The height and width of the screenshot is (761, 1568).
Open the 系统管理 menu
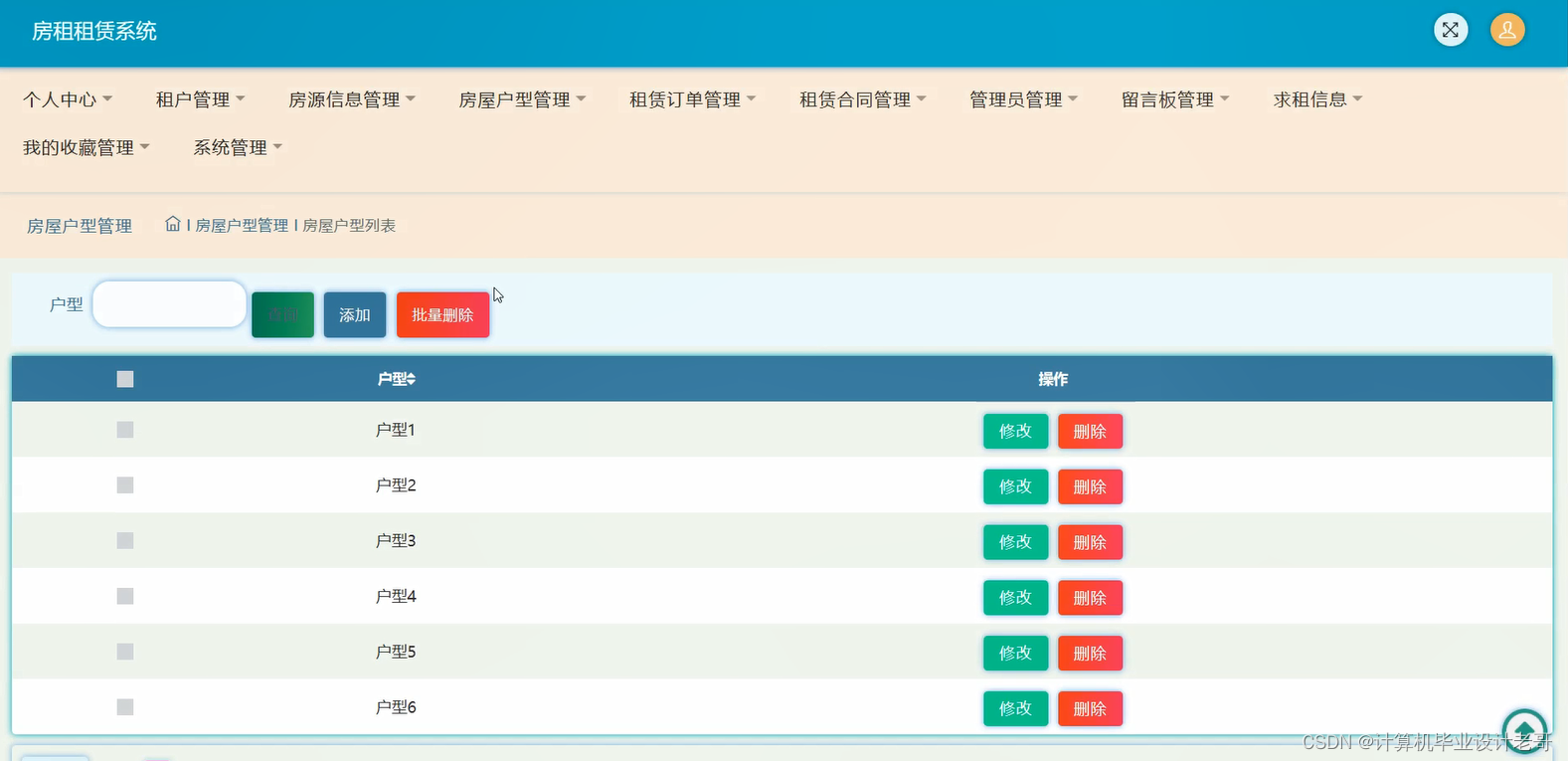238,147
